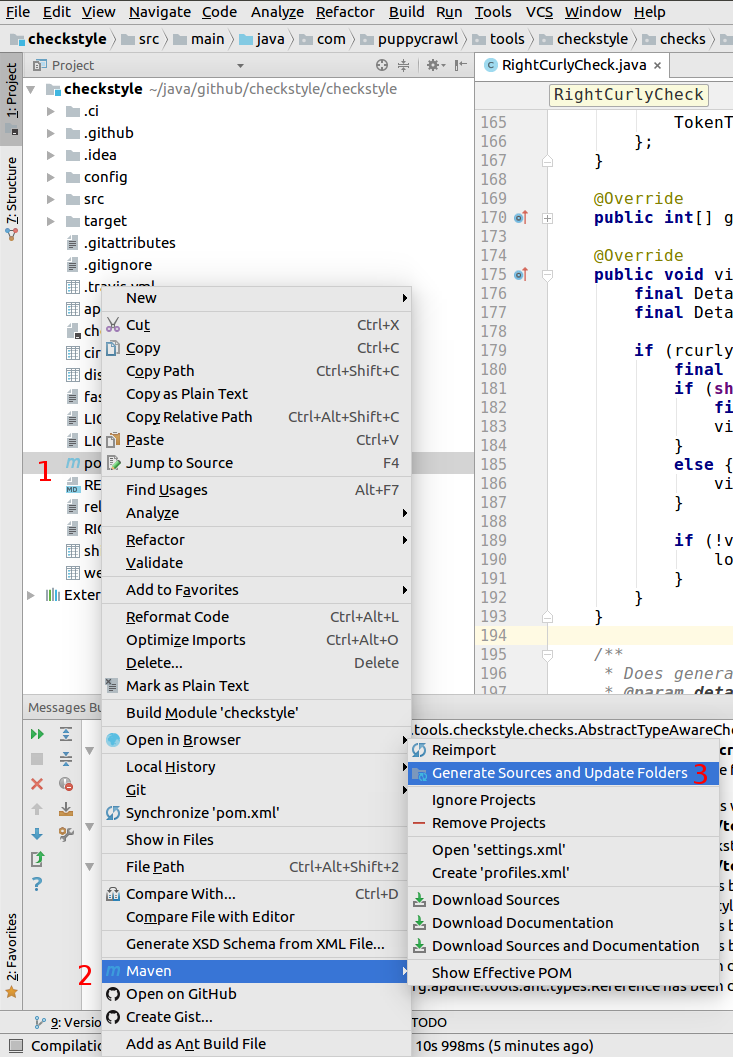Click the red X close icon in Messages panel
Viewport: 733px width, 1057px height.
click(x=37, y=784)
